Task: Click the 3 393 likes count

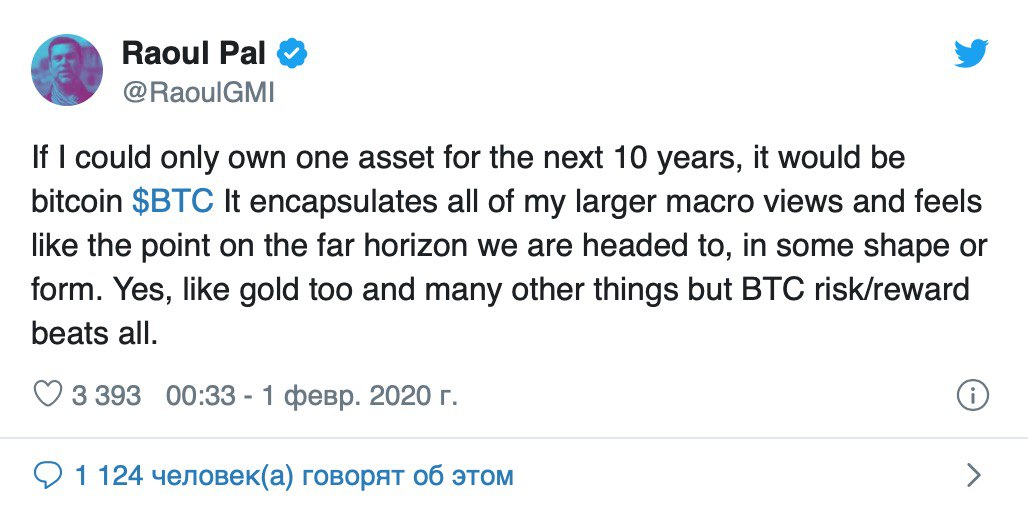Action: click(106, 395)
